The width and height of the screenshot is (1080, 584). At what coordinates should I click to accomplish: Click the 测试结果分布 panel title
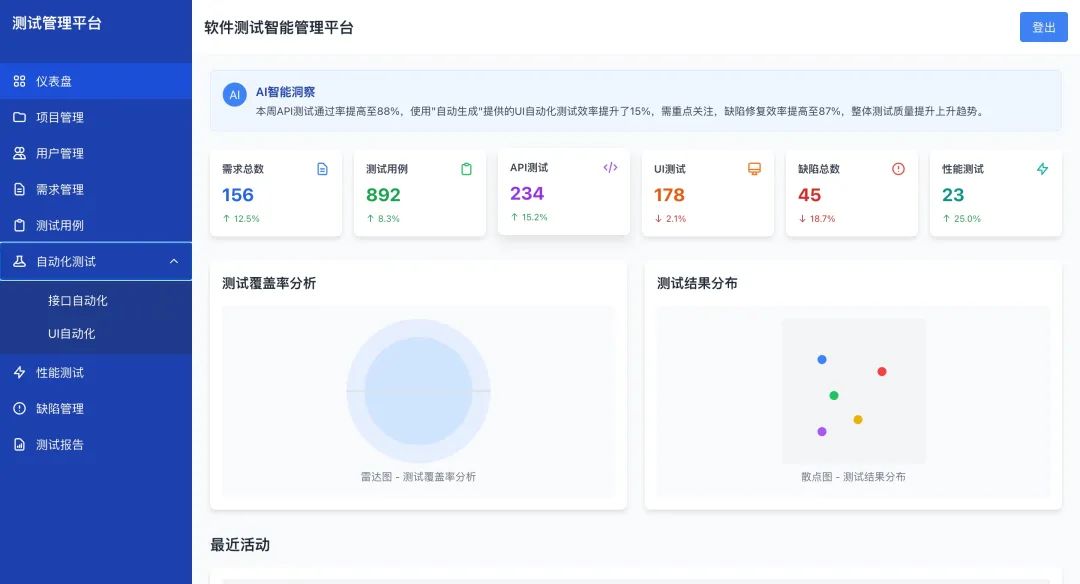click(x=697, y=283)
